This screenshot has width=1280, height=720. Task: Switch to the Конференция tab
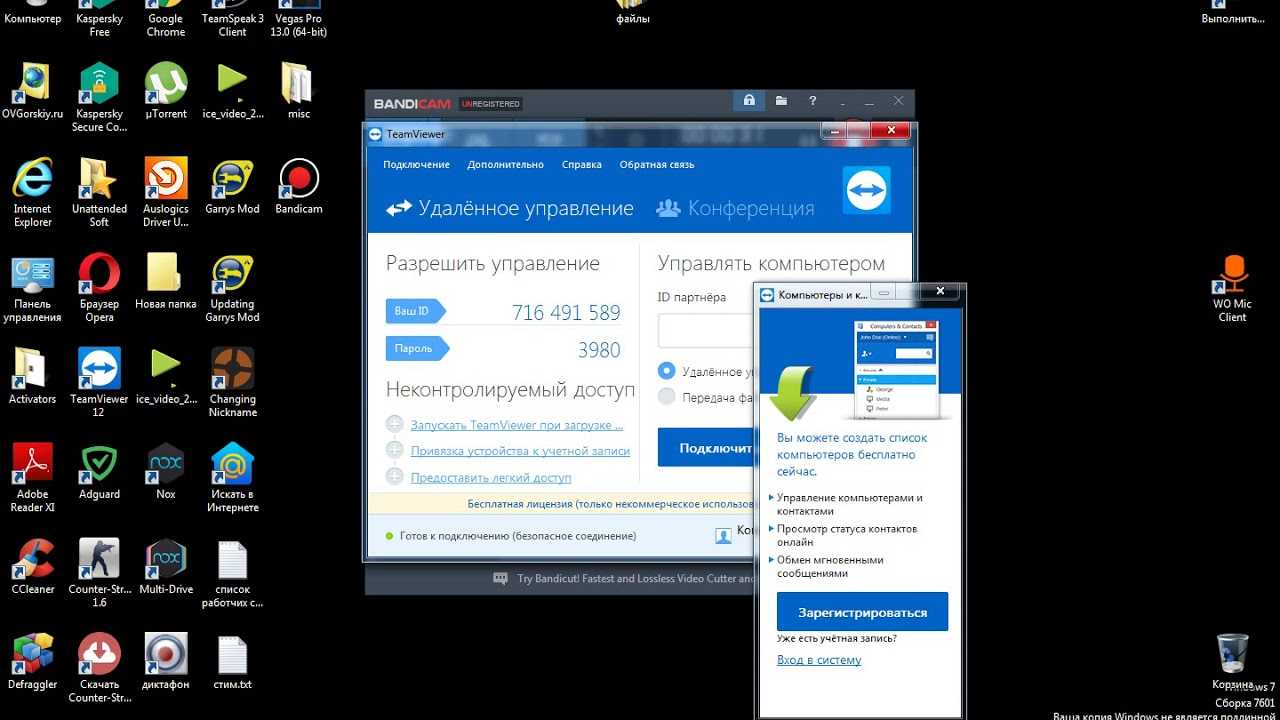pyautogui.click(x=735, y=208)
